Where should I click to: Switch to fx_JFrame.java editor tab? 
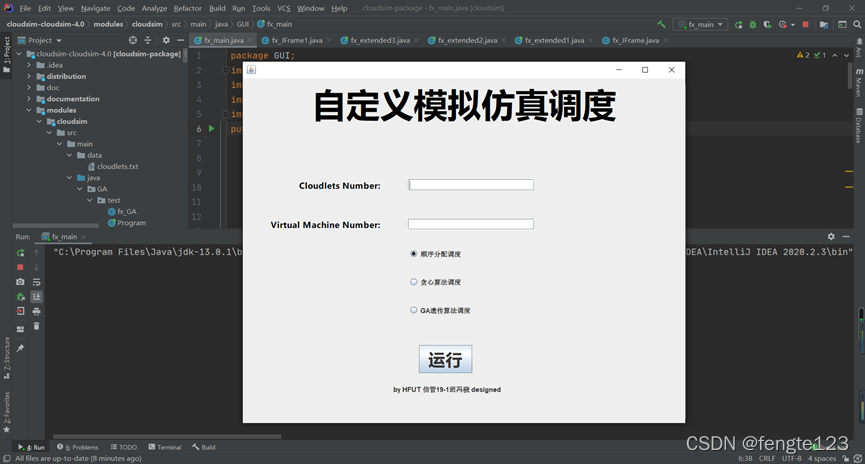[x=636, y=40]
